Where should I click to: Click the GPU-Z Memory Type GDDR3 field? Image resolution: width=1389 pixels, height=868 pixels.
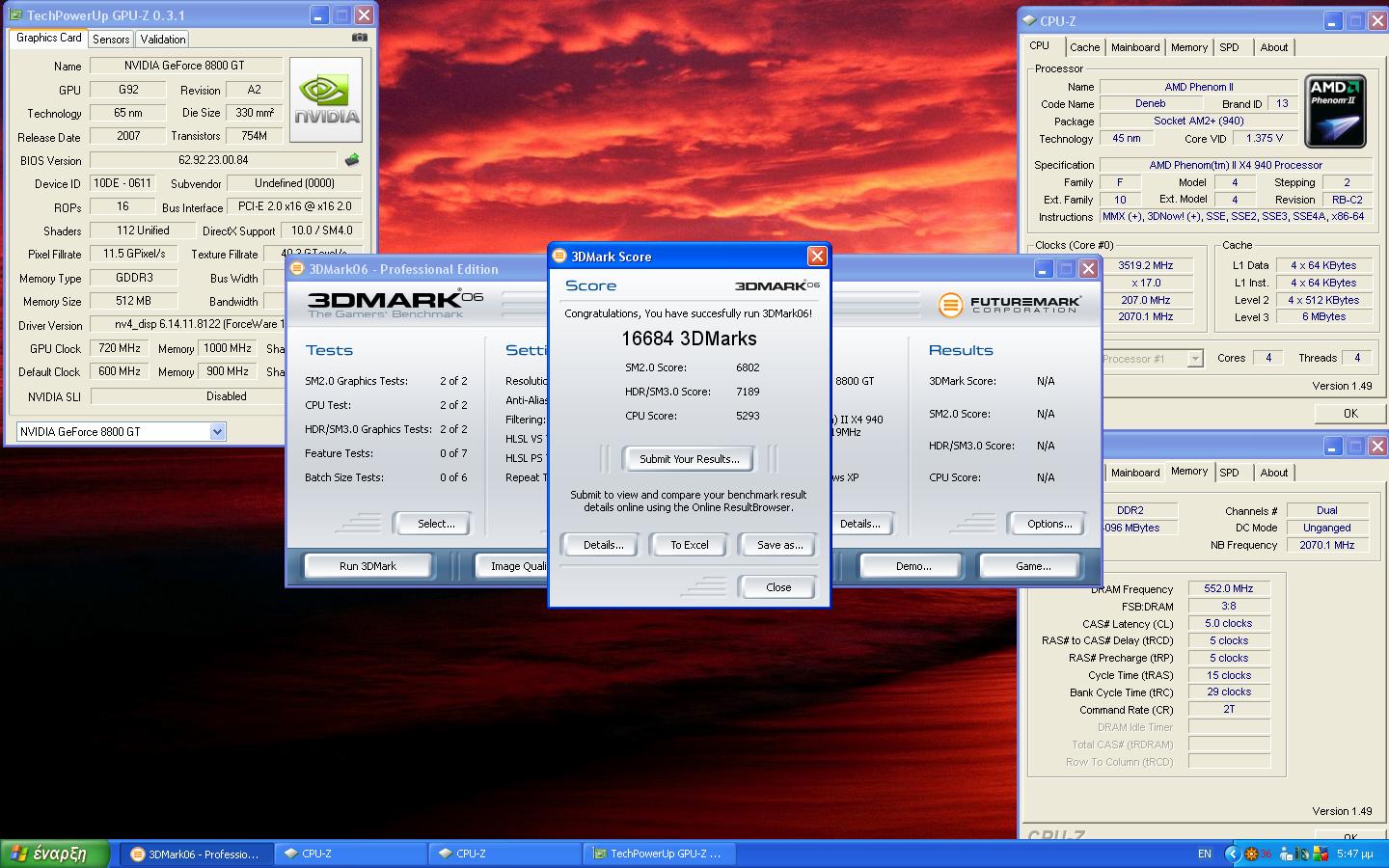click(134, 278)
